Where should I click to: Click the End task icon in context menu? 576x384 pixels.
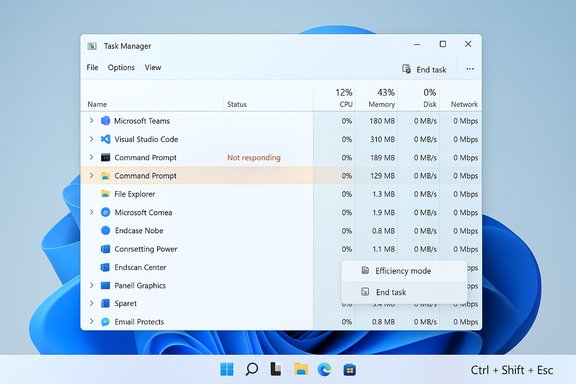(365, 292)
